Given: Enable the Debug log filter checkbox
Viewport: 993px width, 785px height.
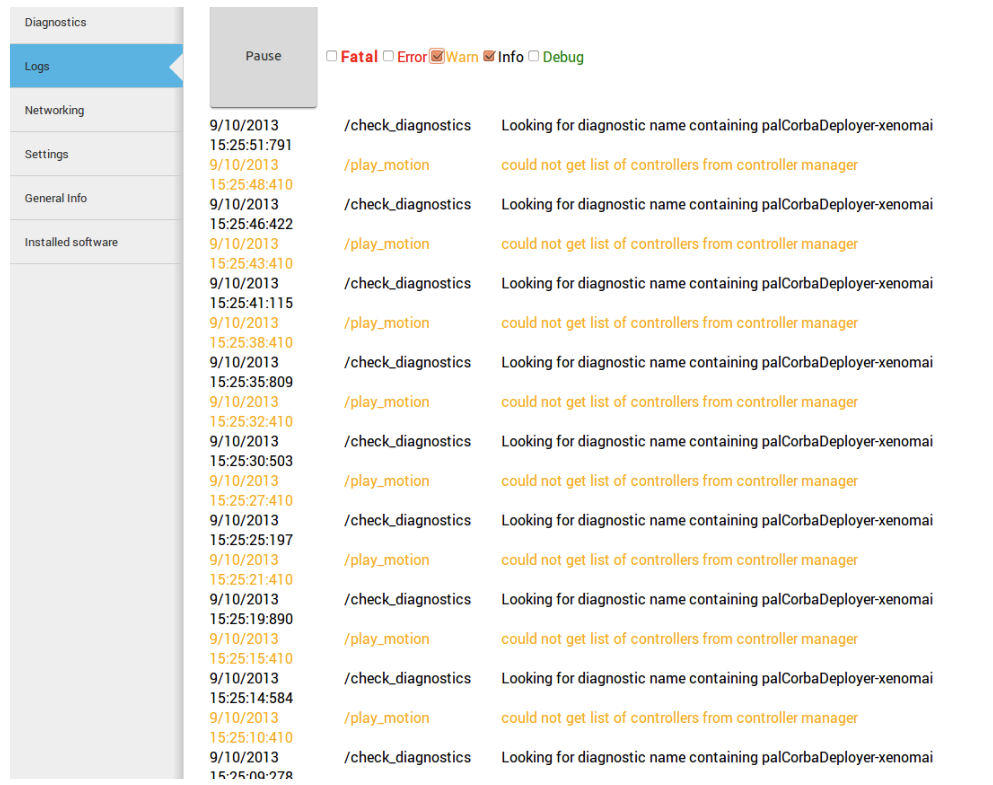Looking at the screenshot, I should tap(534, 56).
